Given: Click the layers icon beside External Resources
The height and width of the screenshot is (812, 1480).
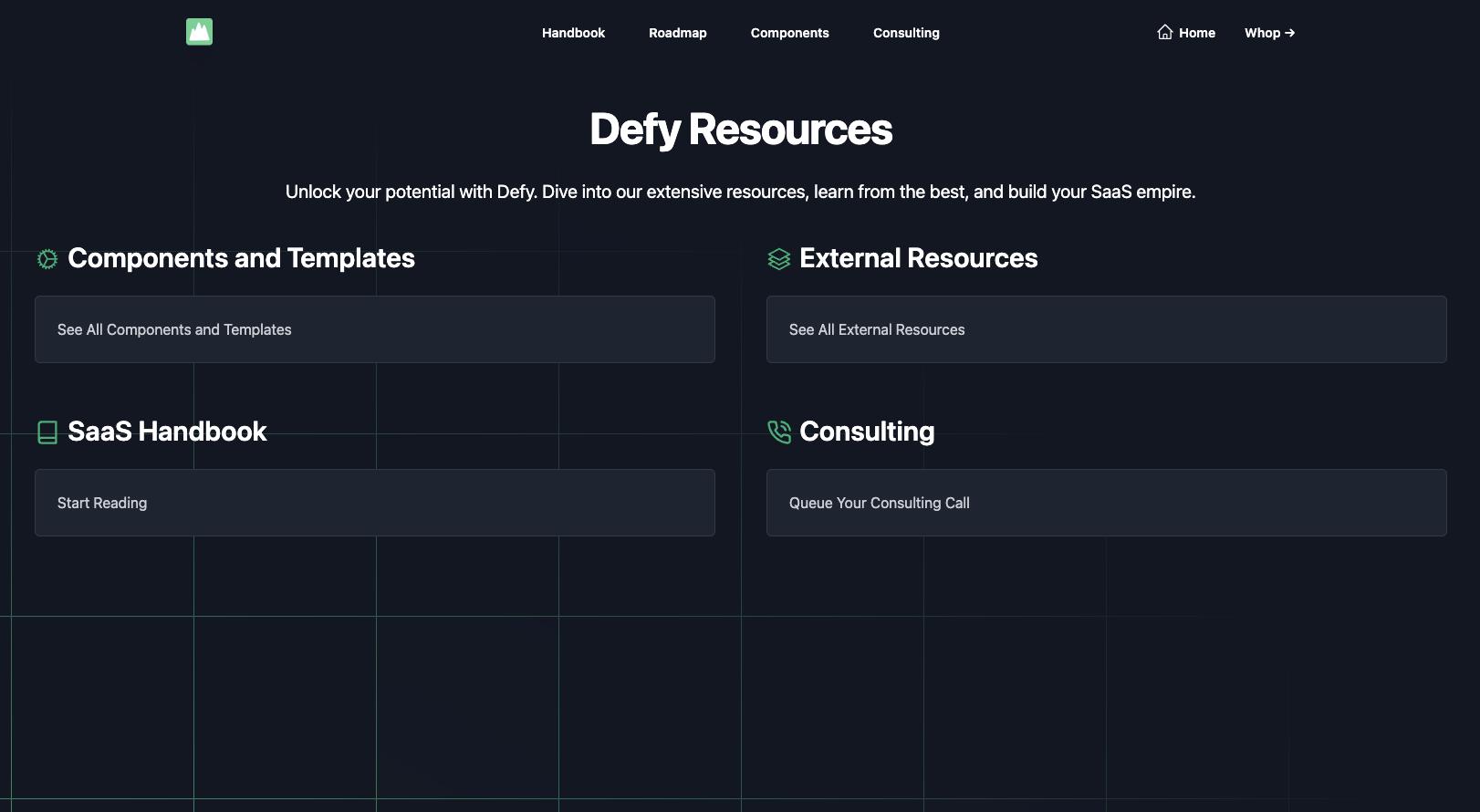Looking at the screenshot, I should point(779,259).
